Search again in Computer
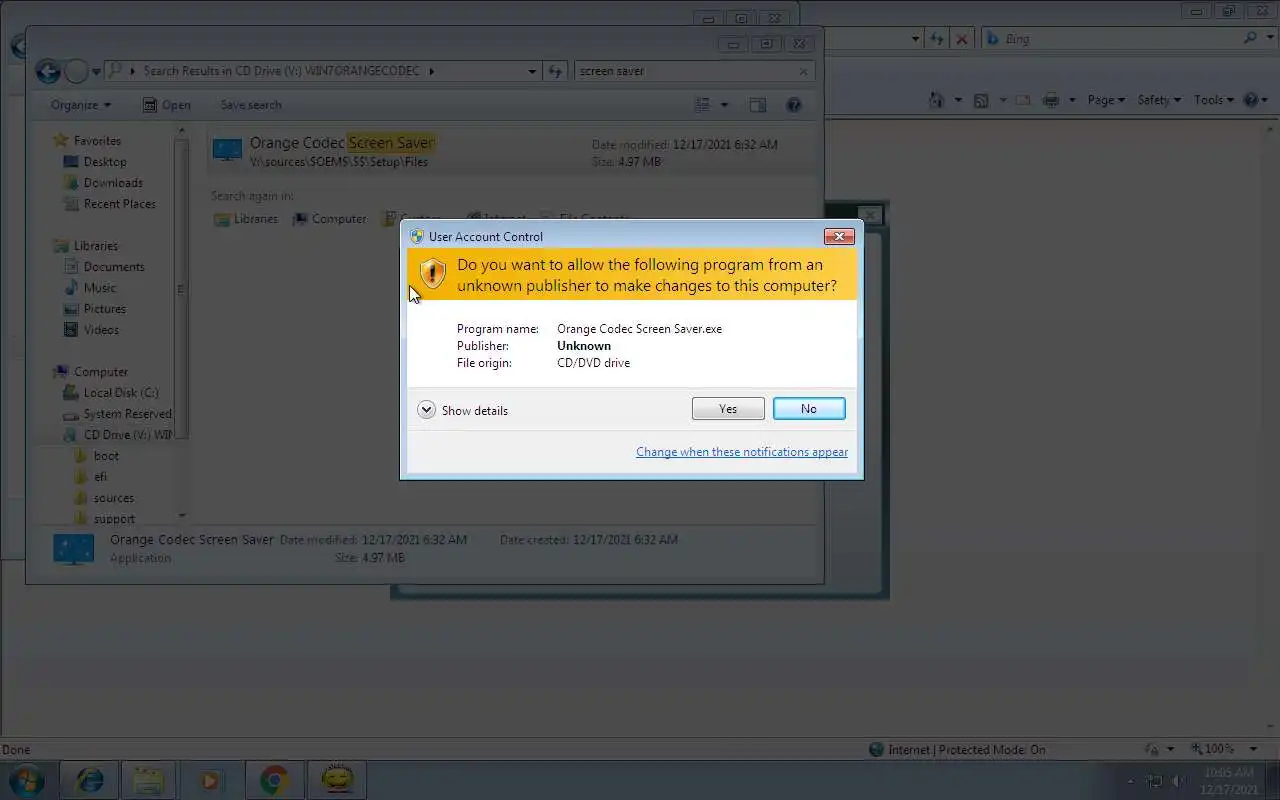 (329, 219)
